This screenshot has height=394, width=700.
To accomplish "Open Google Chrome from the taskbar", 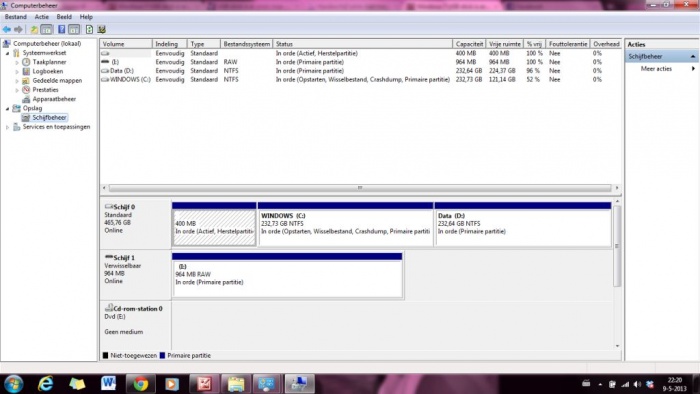I will coord(141,384).
